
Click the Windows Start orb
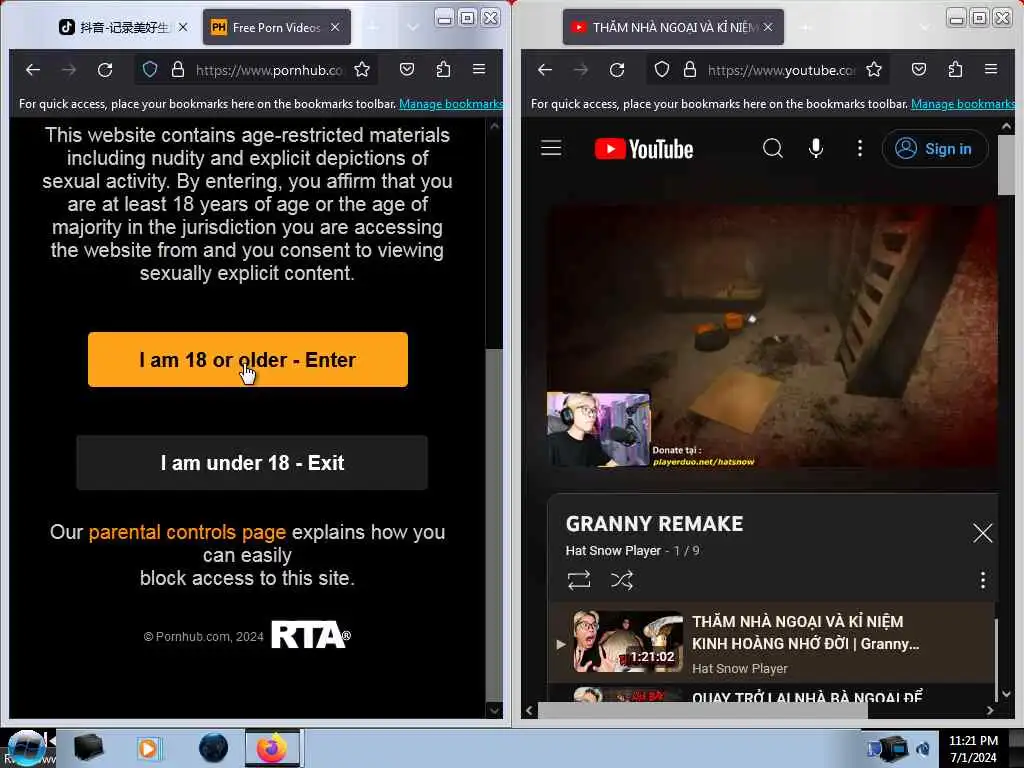26,748
